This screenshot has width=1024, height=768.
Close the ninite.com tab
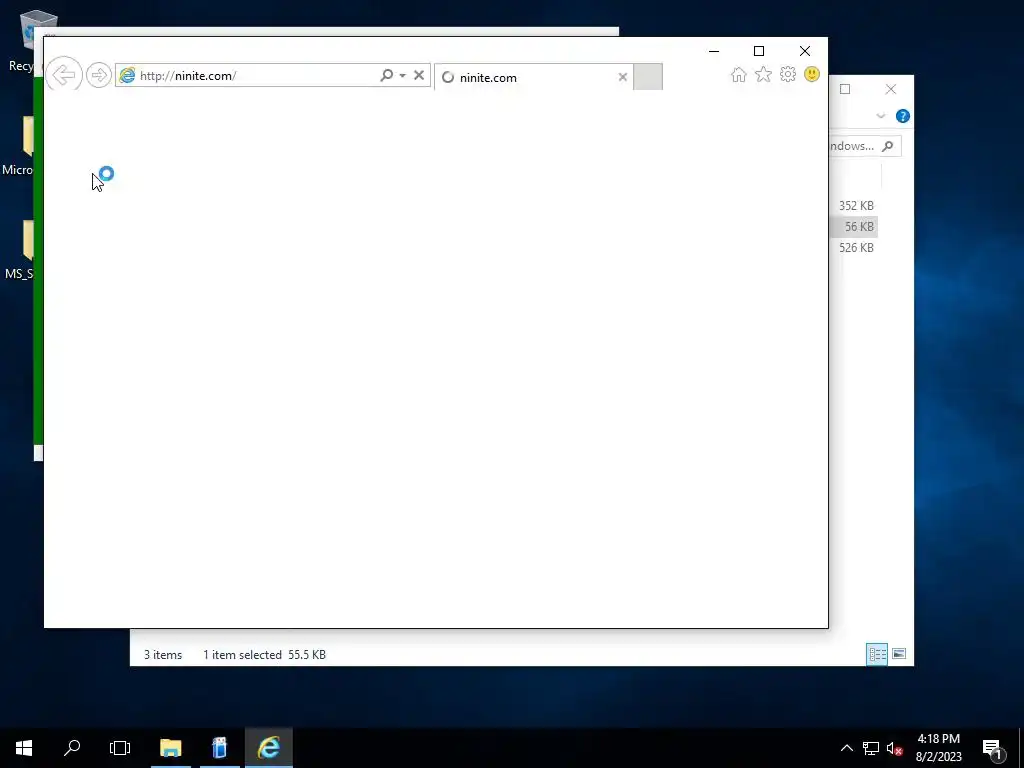[x=622, y=77]
